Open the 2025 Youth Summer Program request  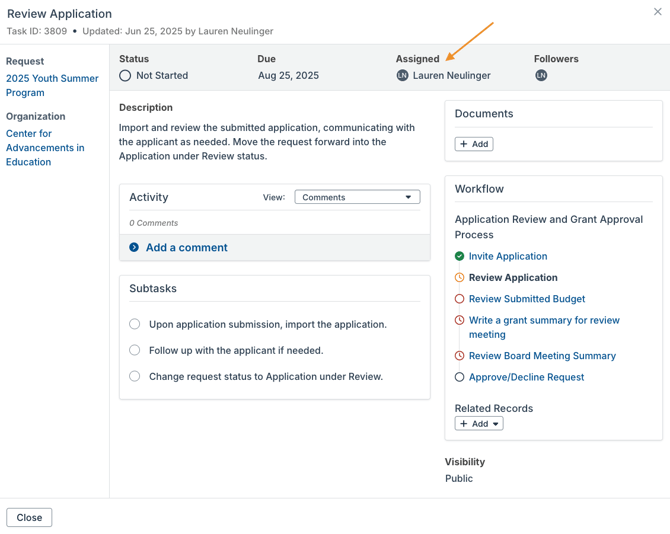tap(52, 85)
